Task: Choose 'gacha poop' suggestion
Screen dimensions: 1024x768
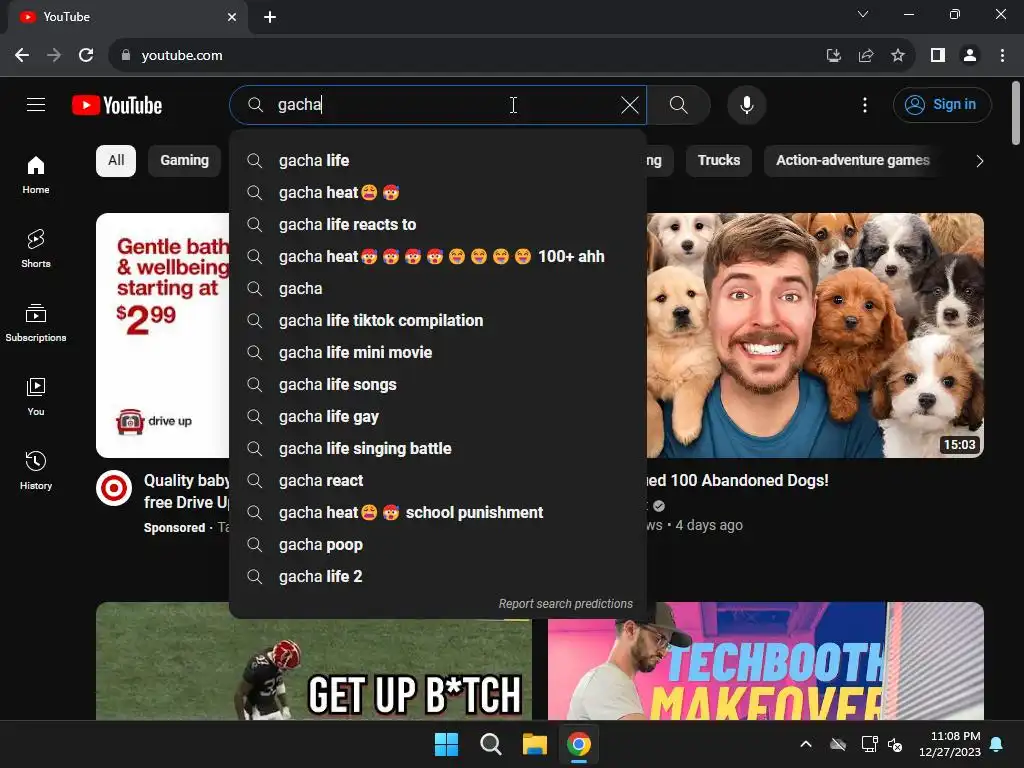Action: point(438,545)
